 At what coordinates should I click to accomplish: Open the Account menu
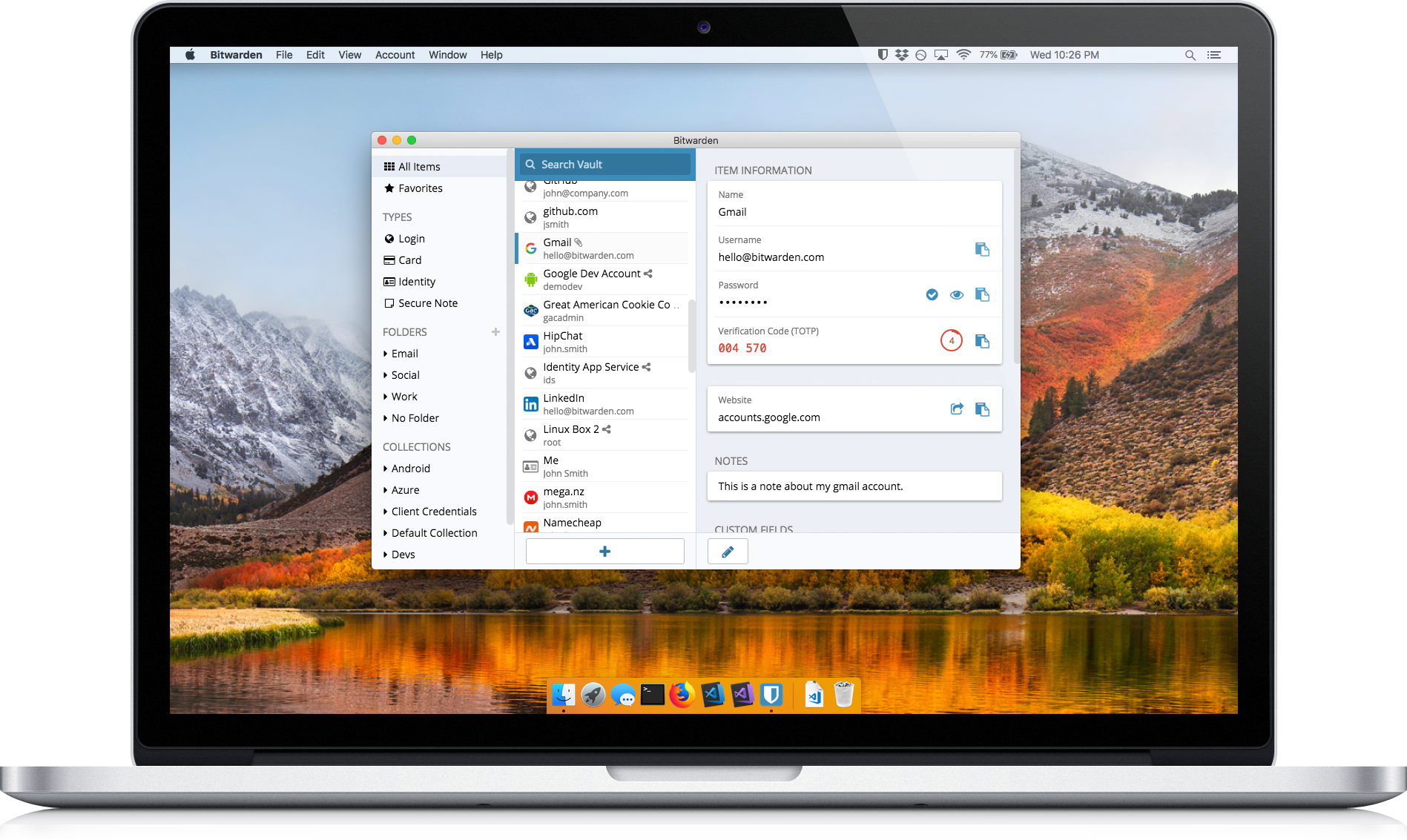pos(395,55)
